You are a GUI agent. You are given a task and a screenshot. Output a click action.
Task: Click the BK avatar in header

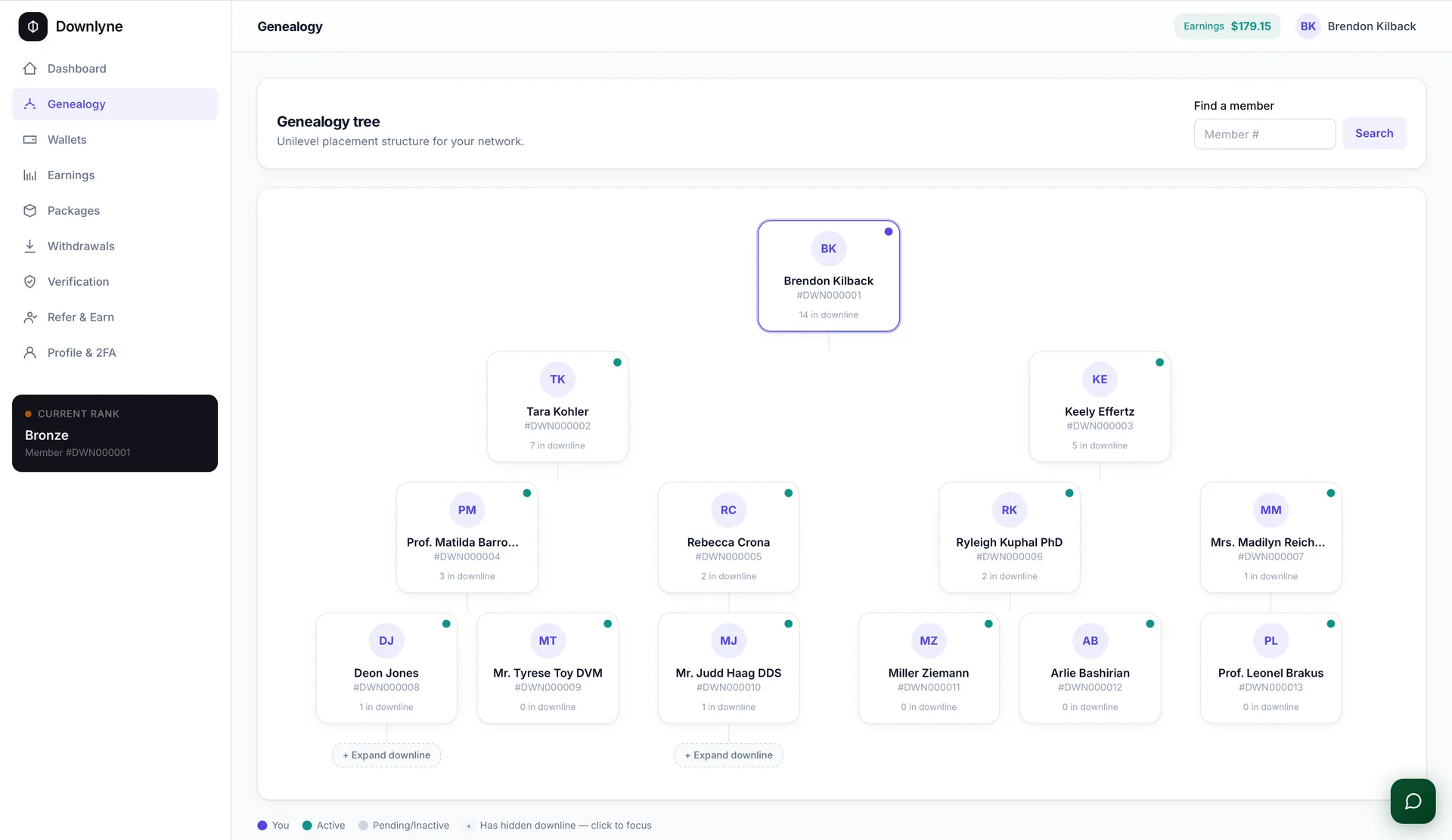point(1308,26)
